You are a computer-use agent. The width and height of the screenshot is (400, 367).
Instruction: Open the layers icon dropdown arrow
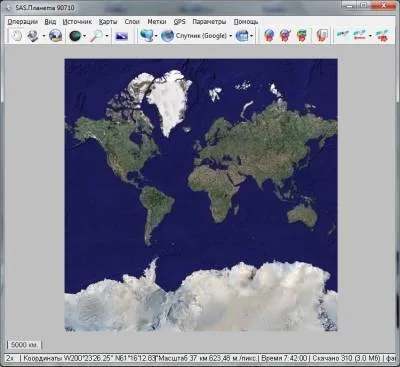coord(252,36)
